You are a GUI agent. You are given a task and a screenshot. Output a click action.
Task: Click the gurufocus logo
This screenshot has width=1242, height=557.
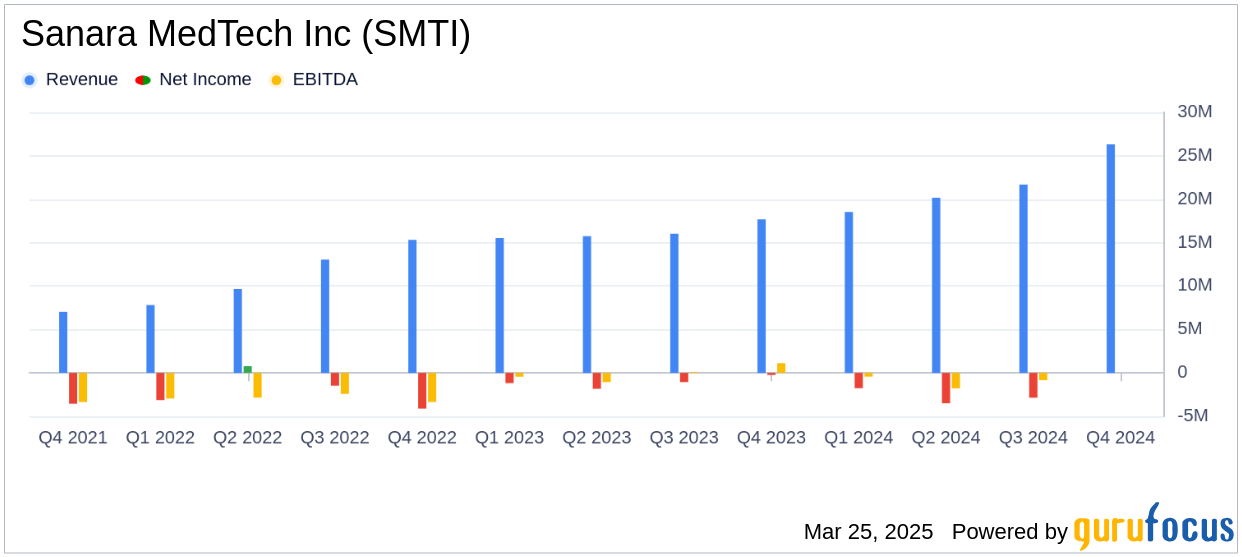click(1153, 526)
